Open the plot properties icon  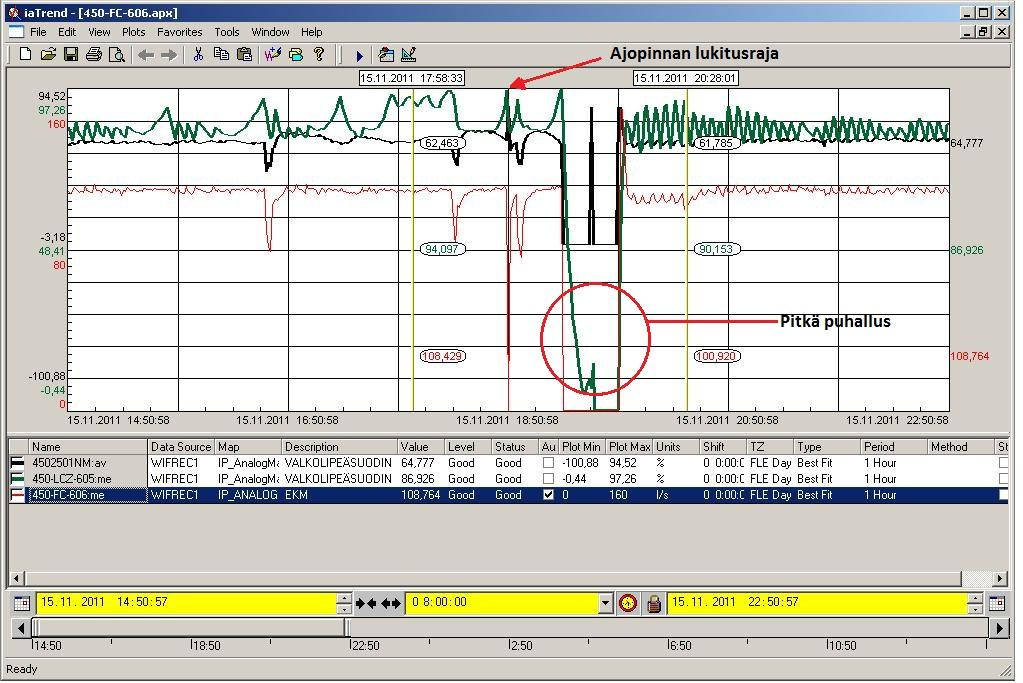pyautogui.click(x=386, y=55)
